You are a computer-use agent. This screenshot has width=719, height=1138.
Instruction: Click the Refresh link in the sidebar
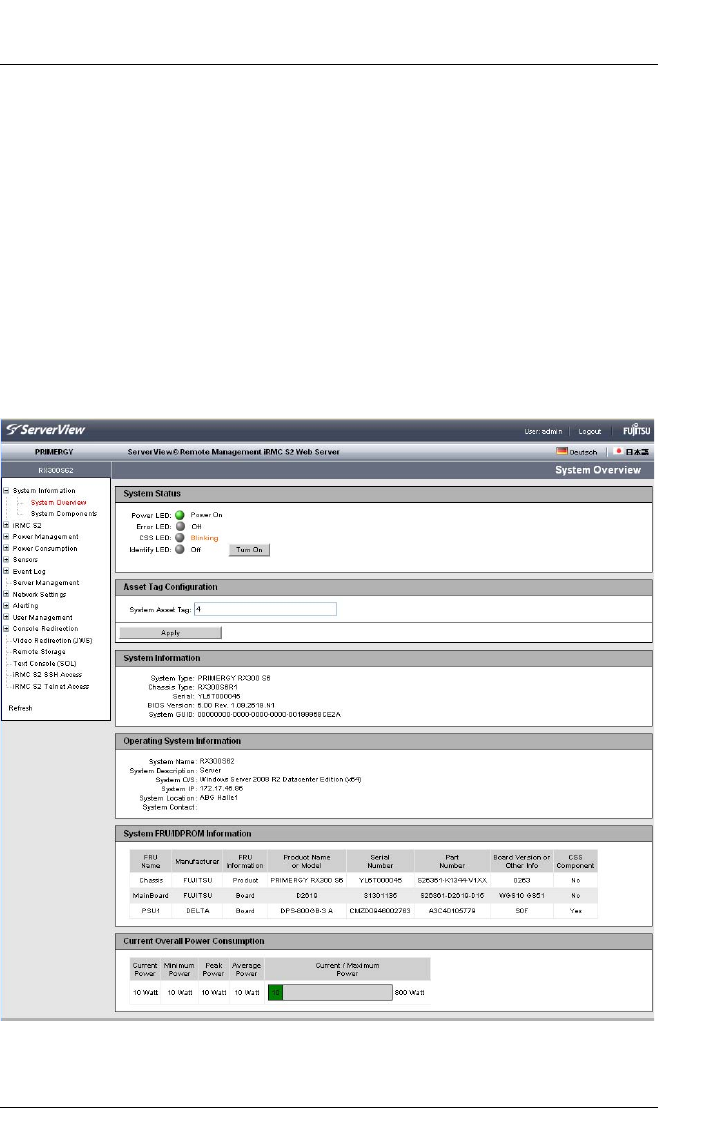(x=20, y=708)
